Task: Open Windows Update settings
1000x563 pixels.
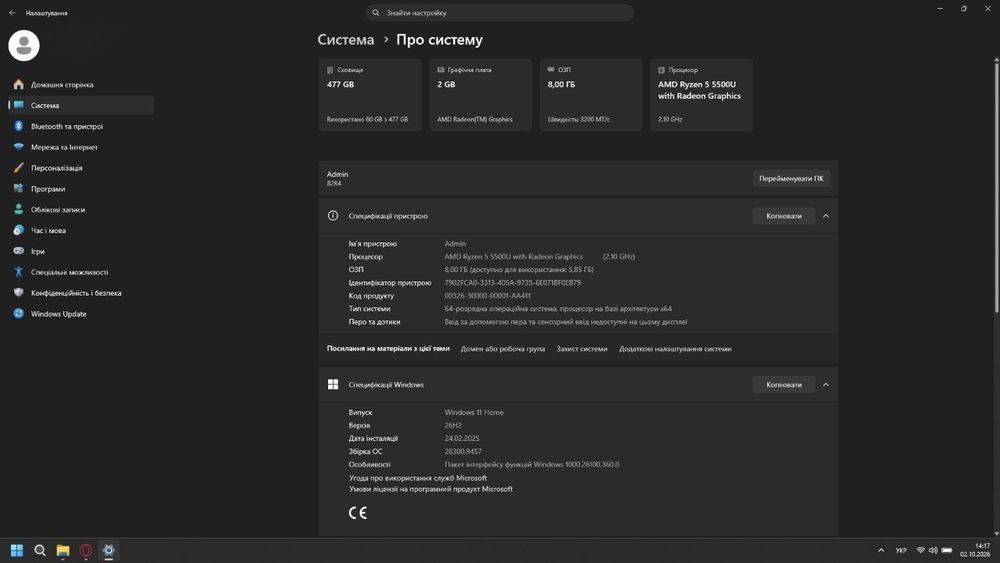Action: [x=81, y=314]
